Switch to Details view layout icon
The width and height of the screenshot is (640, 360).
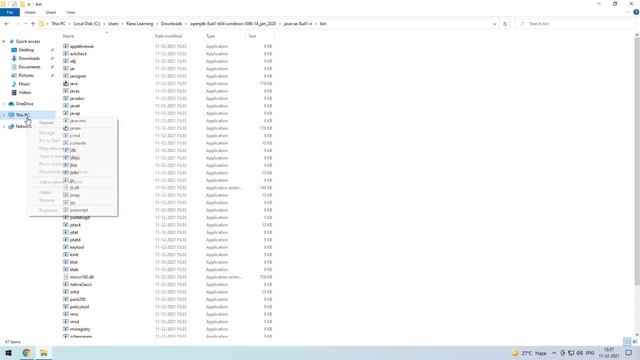(x=627, y=342)
